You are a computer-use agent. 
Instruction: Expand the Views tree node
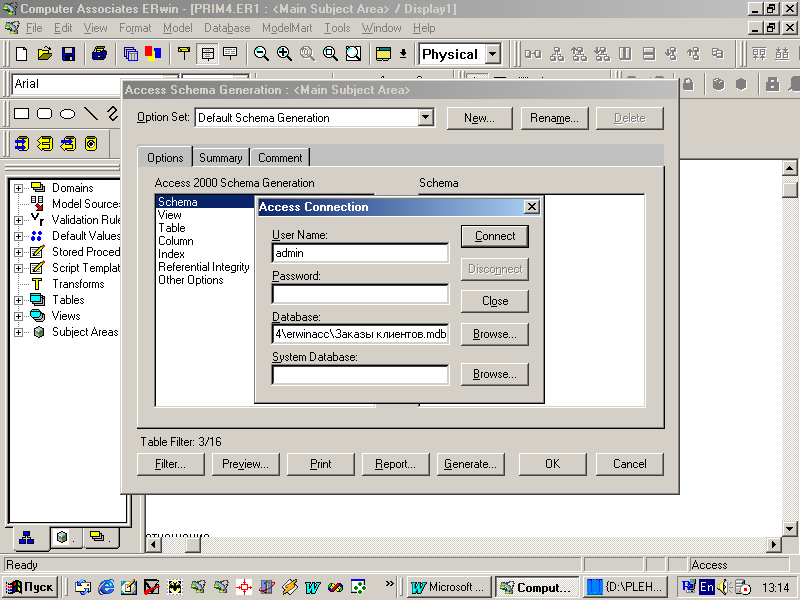coord(18,316)
